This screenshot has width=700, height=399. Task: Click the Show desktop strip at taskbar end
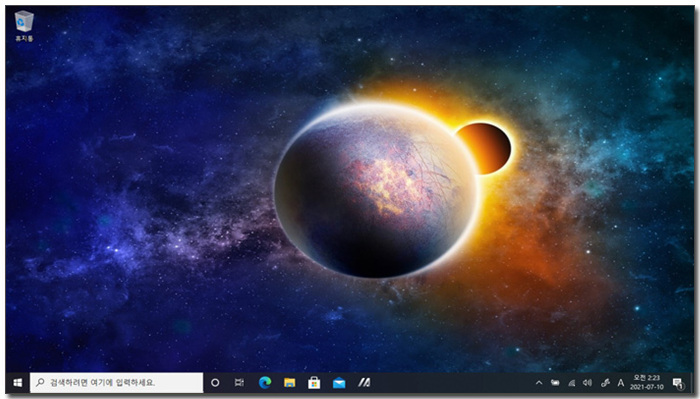[693, 383]
